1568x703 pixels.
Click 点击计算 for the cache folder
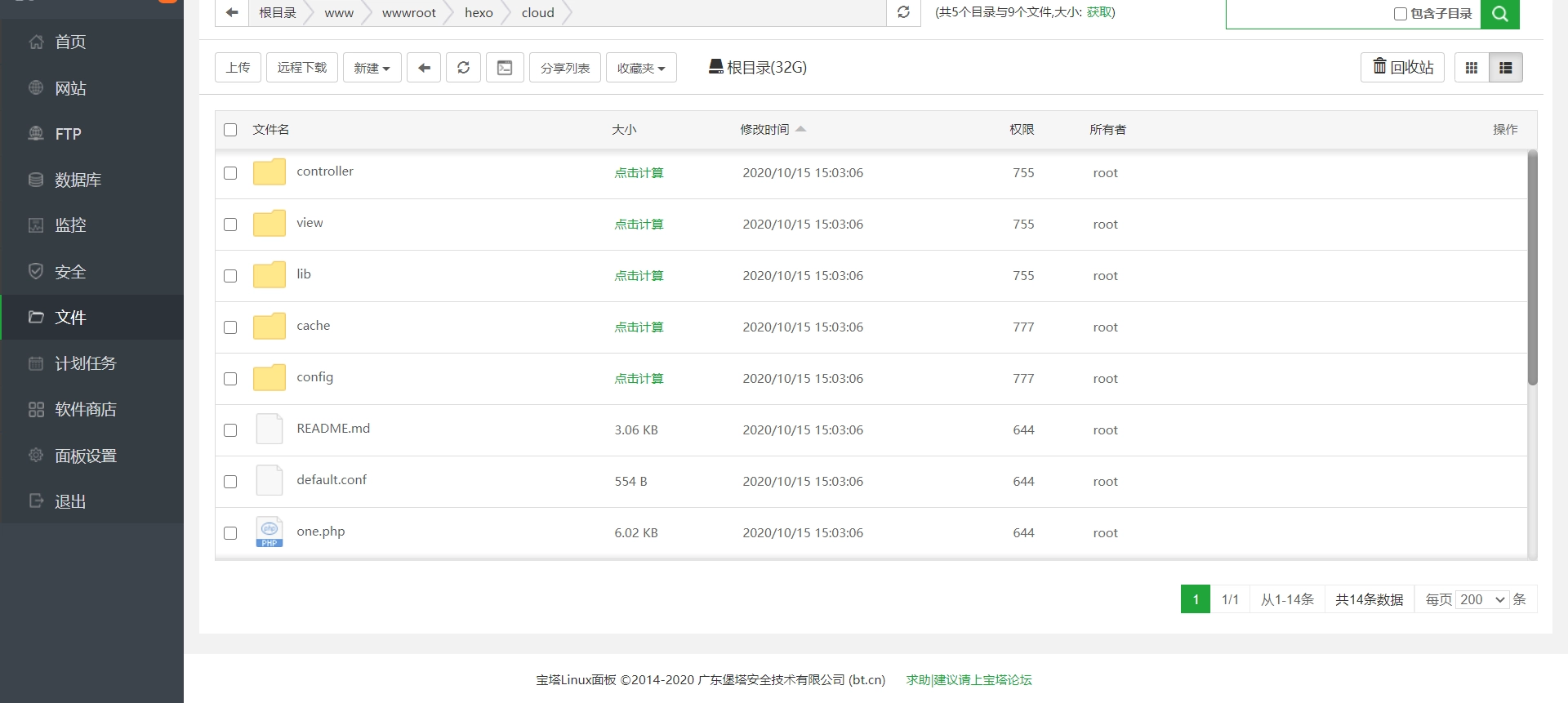coord(639,327)
